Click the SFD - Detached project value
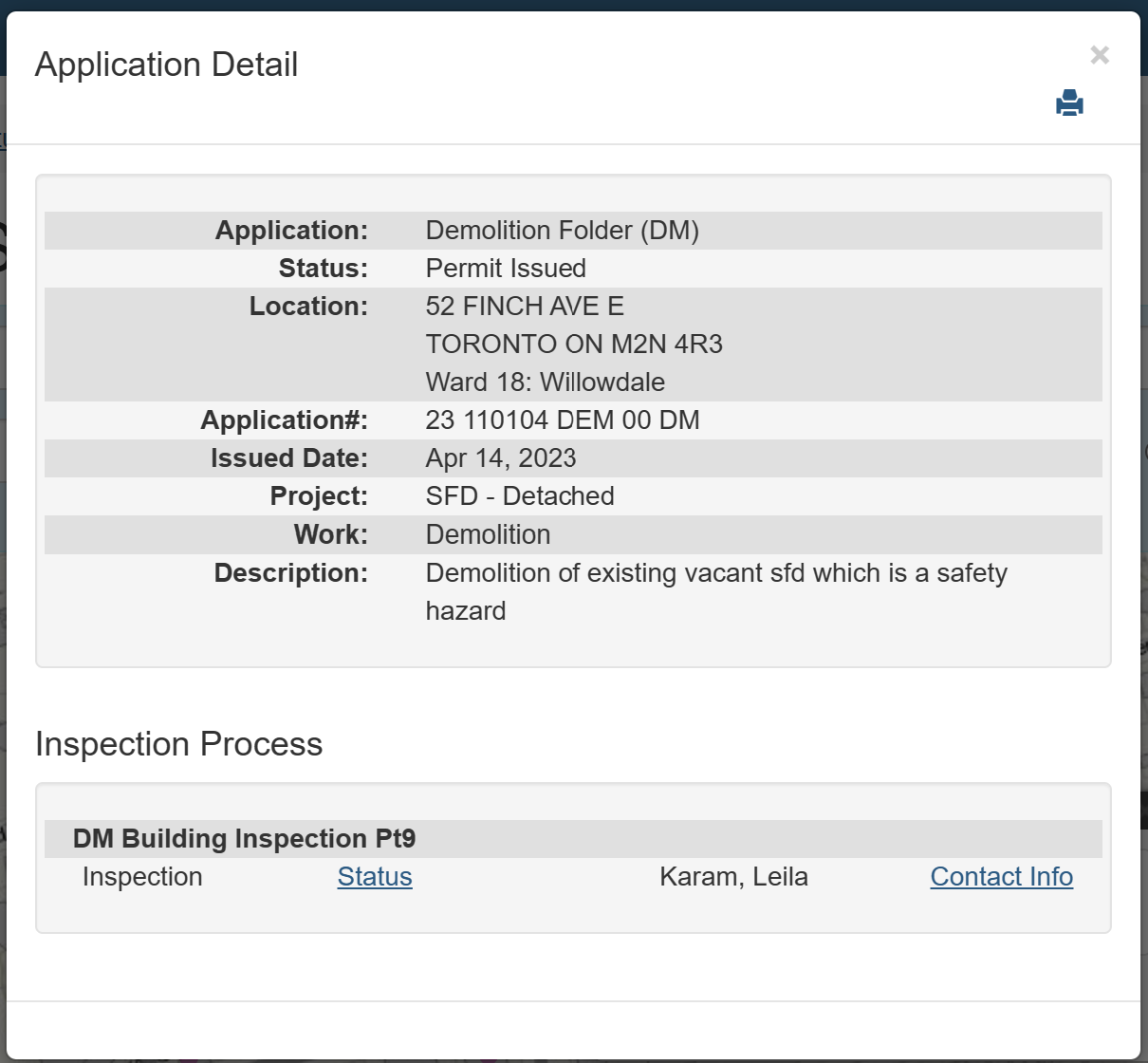The width and height of the screenshot is (1148, 1063). (x=520, y=496)
